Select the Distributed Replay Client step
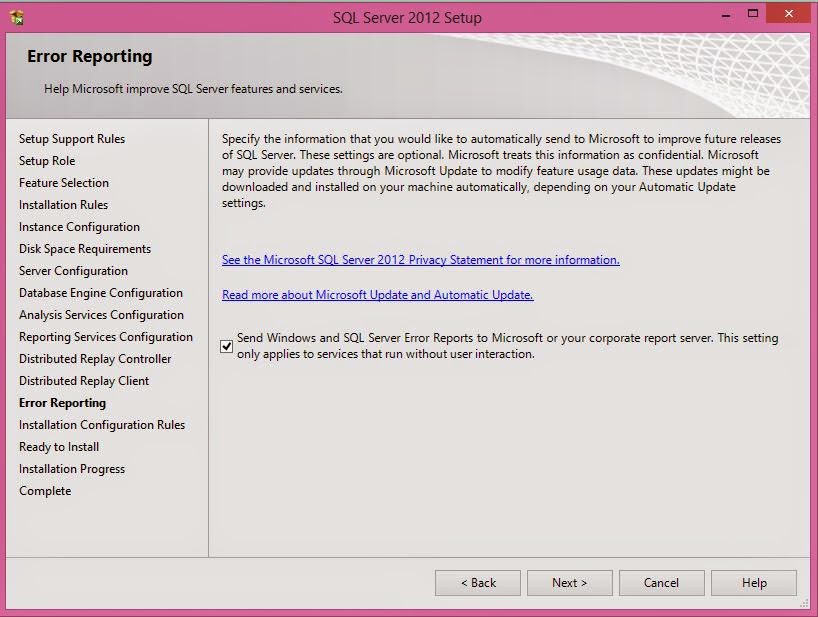 click(84, 381)
